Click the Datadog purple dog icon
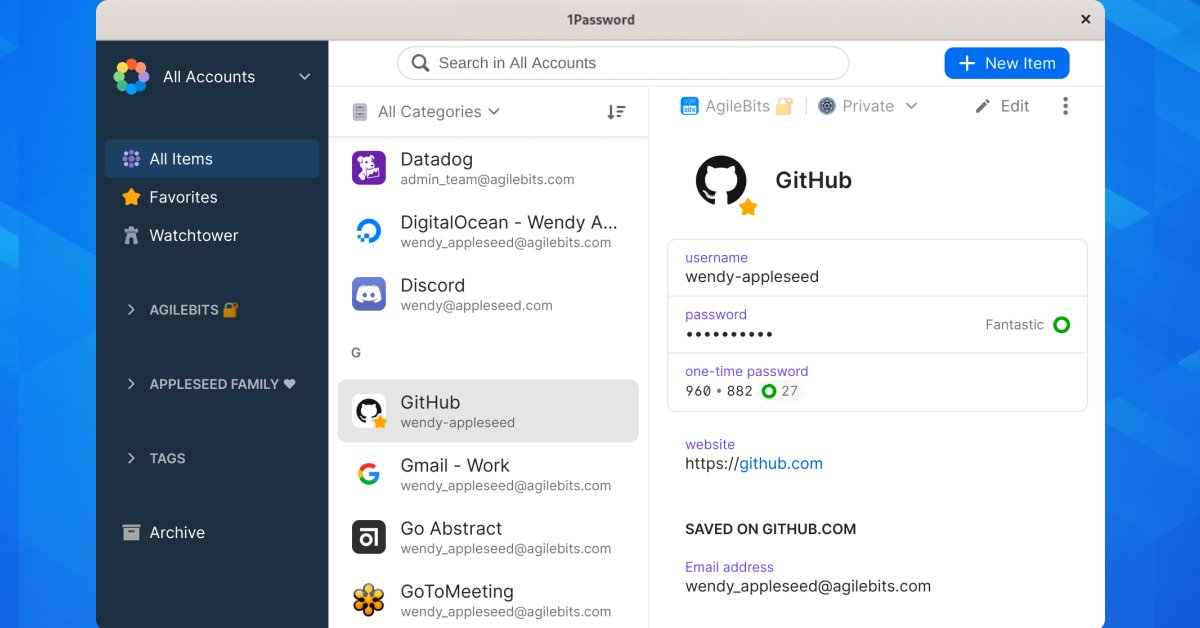1200x628 pixels. point(369,168)
